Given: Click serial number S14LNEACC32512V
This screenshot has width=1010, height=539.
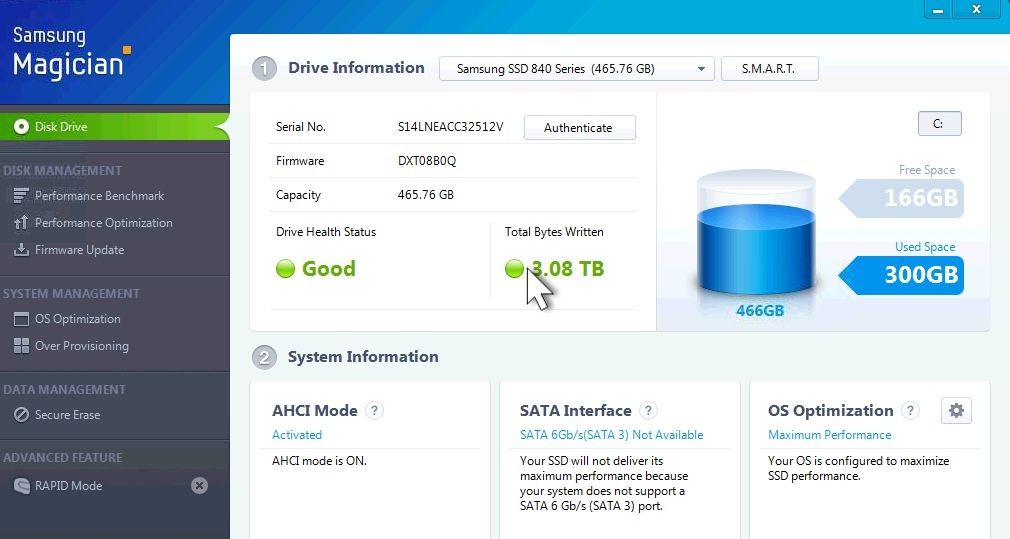Looking at the screenshot, I should (450, 127).
